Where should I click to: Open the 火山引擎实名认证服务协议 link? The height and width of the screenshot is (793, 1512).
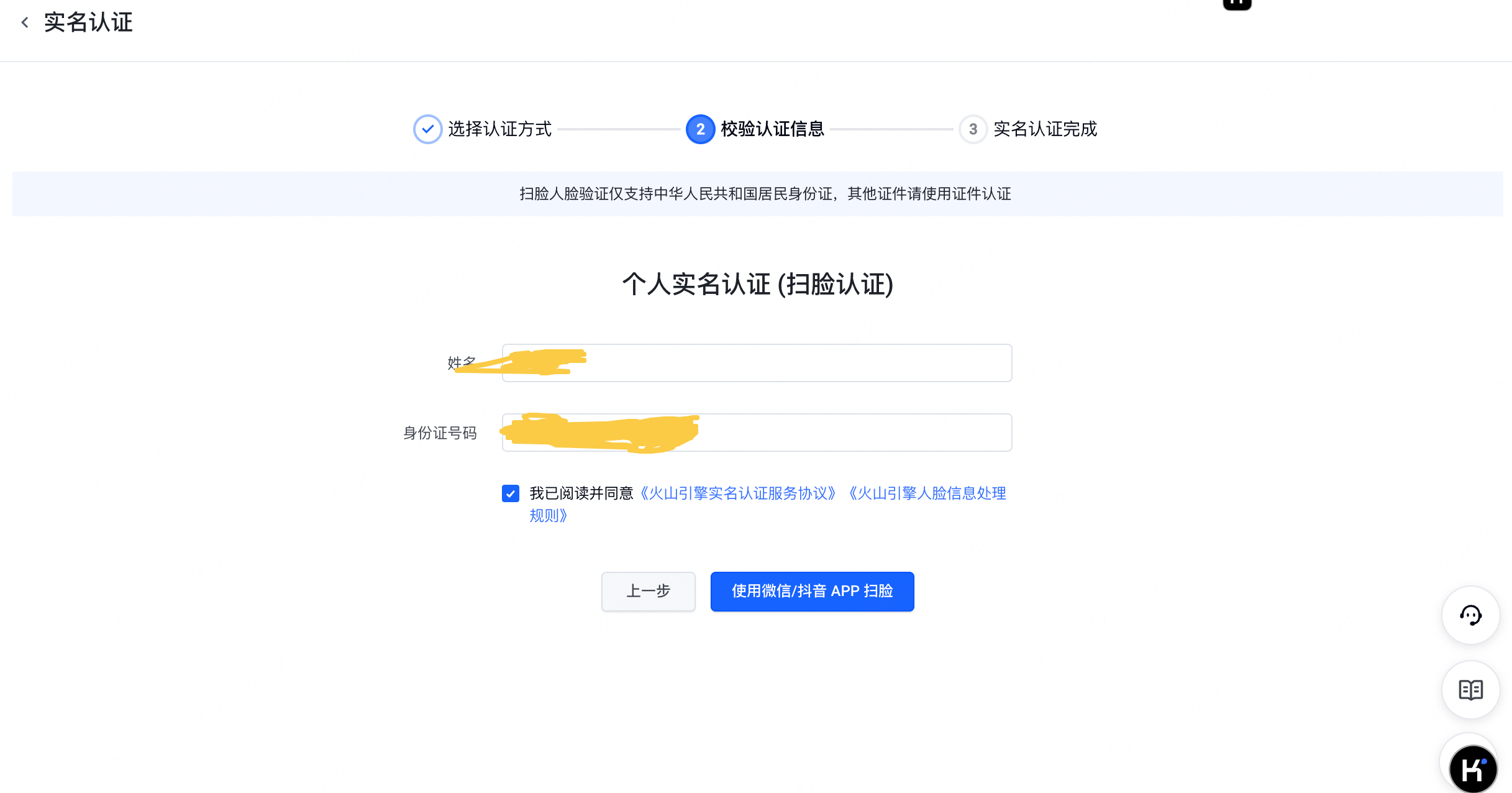click(738, 493)
